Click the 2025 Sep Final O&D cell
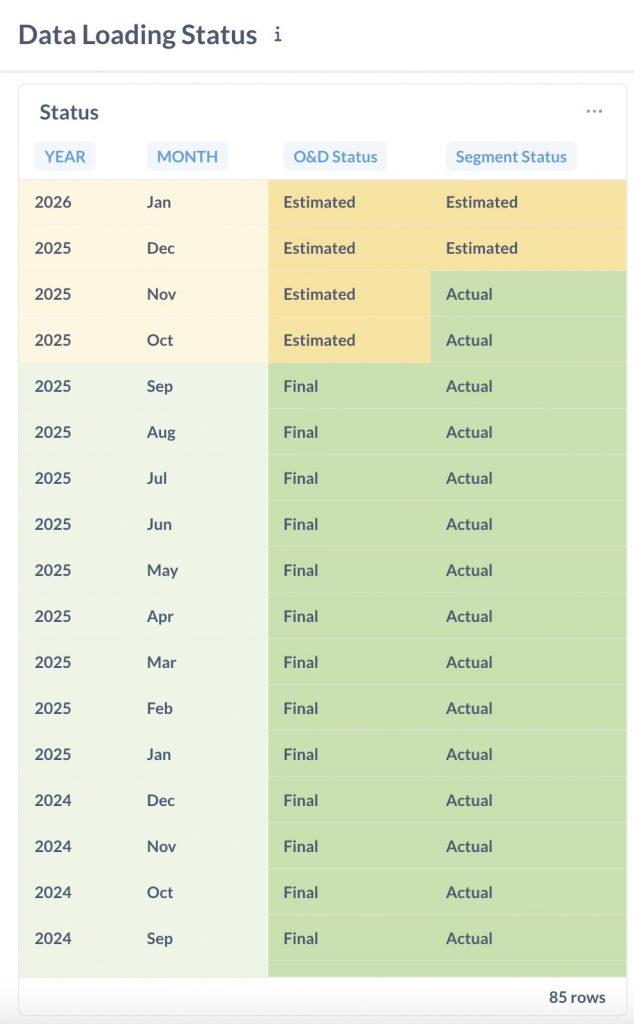 pos(301,386)
